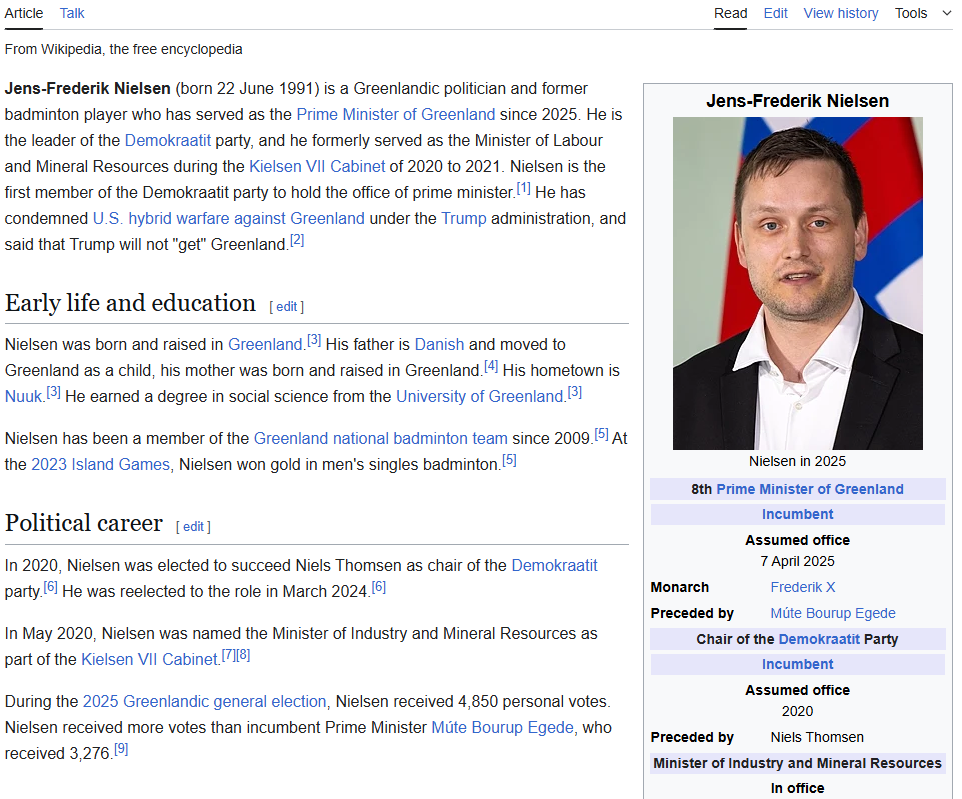Switch to the Read tab
The width and height of the screenshot is (962, 799).
point(730,13)
